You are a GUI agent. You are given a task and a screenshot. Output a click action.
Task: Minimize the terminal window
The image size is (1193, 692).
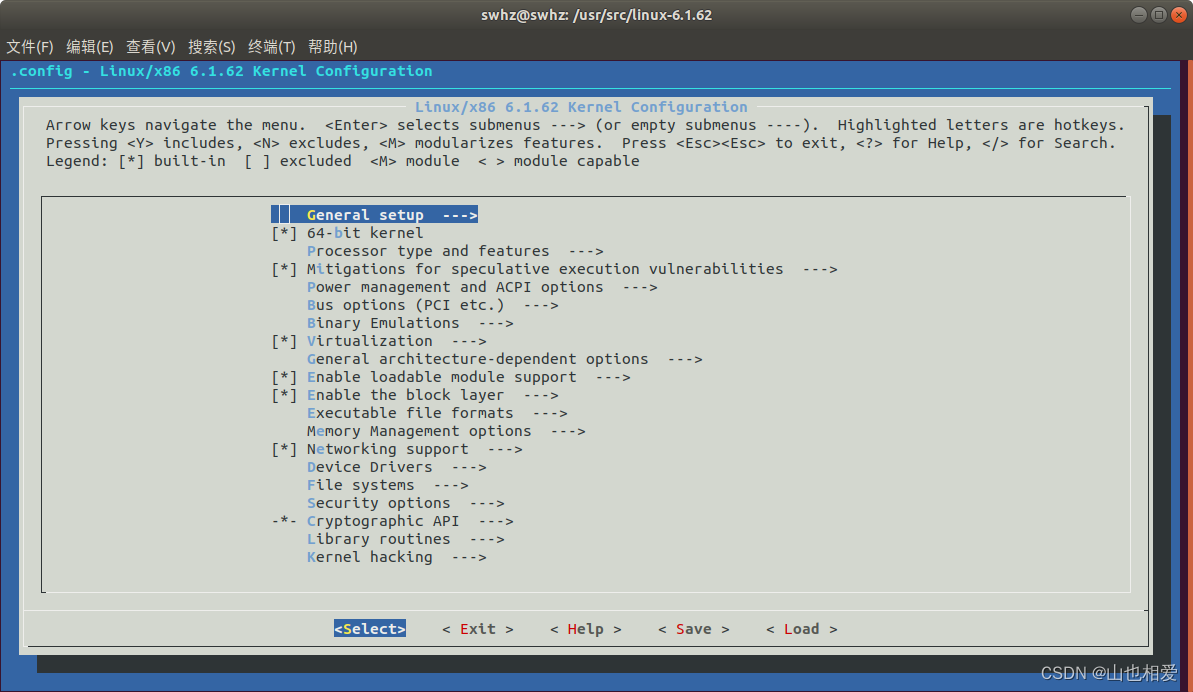click(x=1138, y=14)
